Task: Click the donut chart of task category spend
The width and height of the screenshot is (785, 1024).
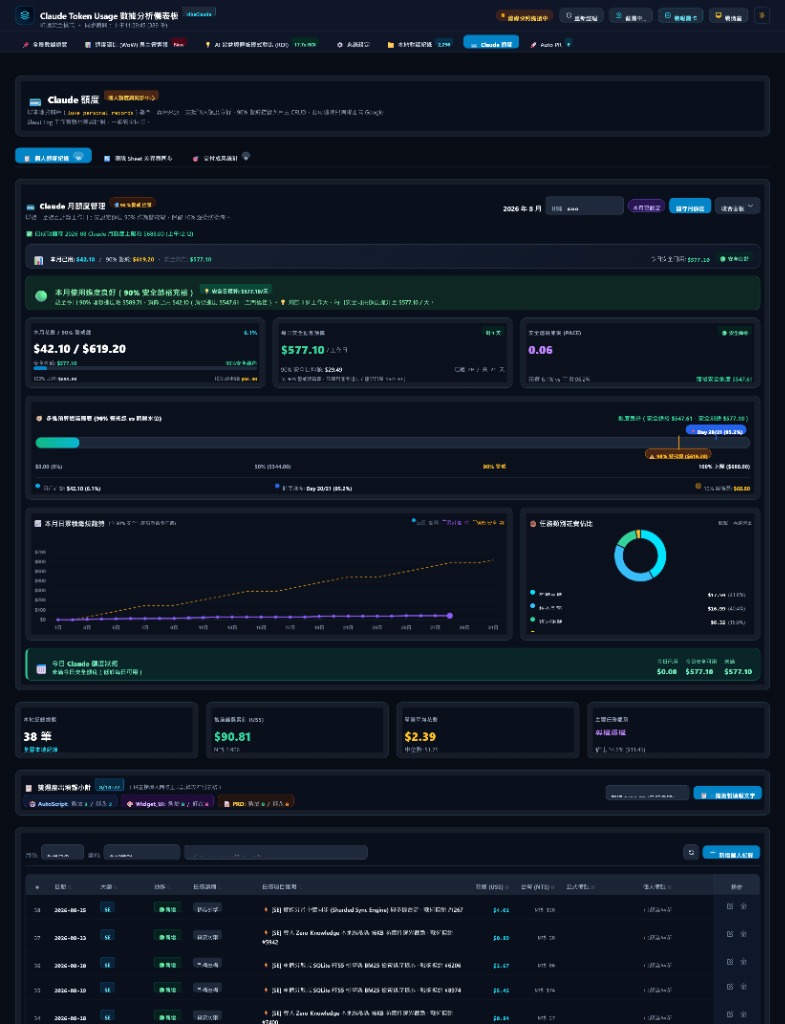Action: point(640,556)
